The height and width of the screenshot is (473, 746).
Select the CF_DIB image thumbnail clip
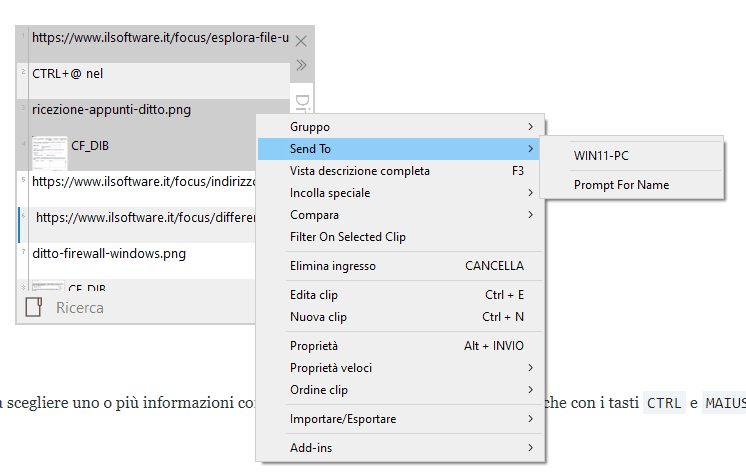click(50, 146)
